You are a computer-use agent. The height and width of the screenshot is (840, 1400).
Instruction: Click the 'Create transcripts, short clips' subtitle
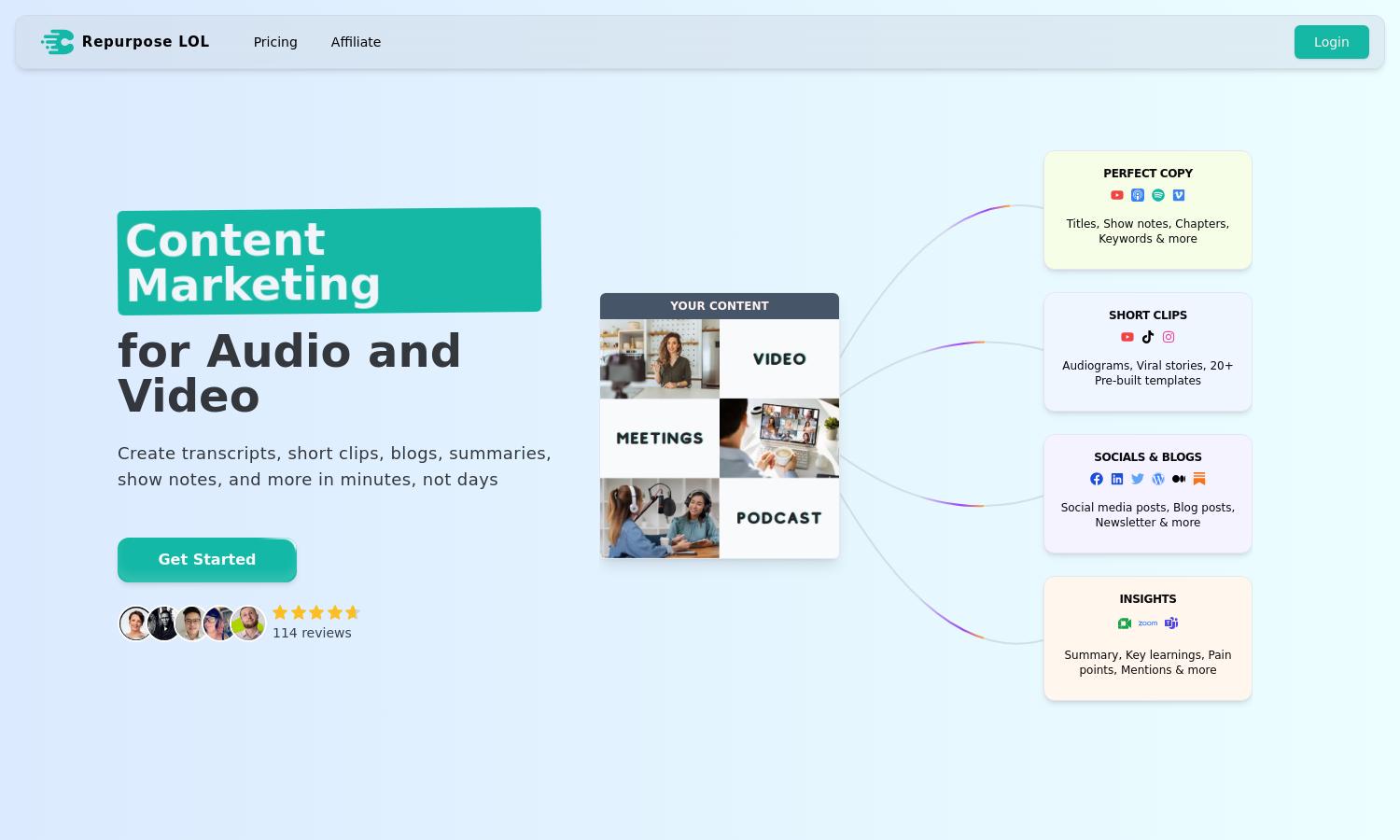pos(334,467)
